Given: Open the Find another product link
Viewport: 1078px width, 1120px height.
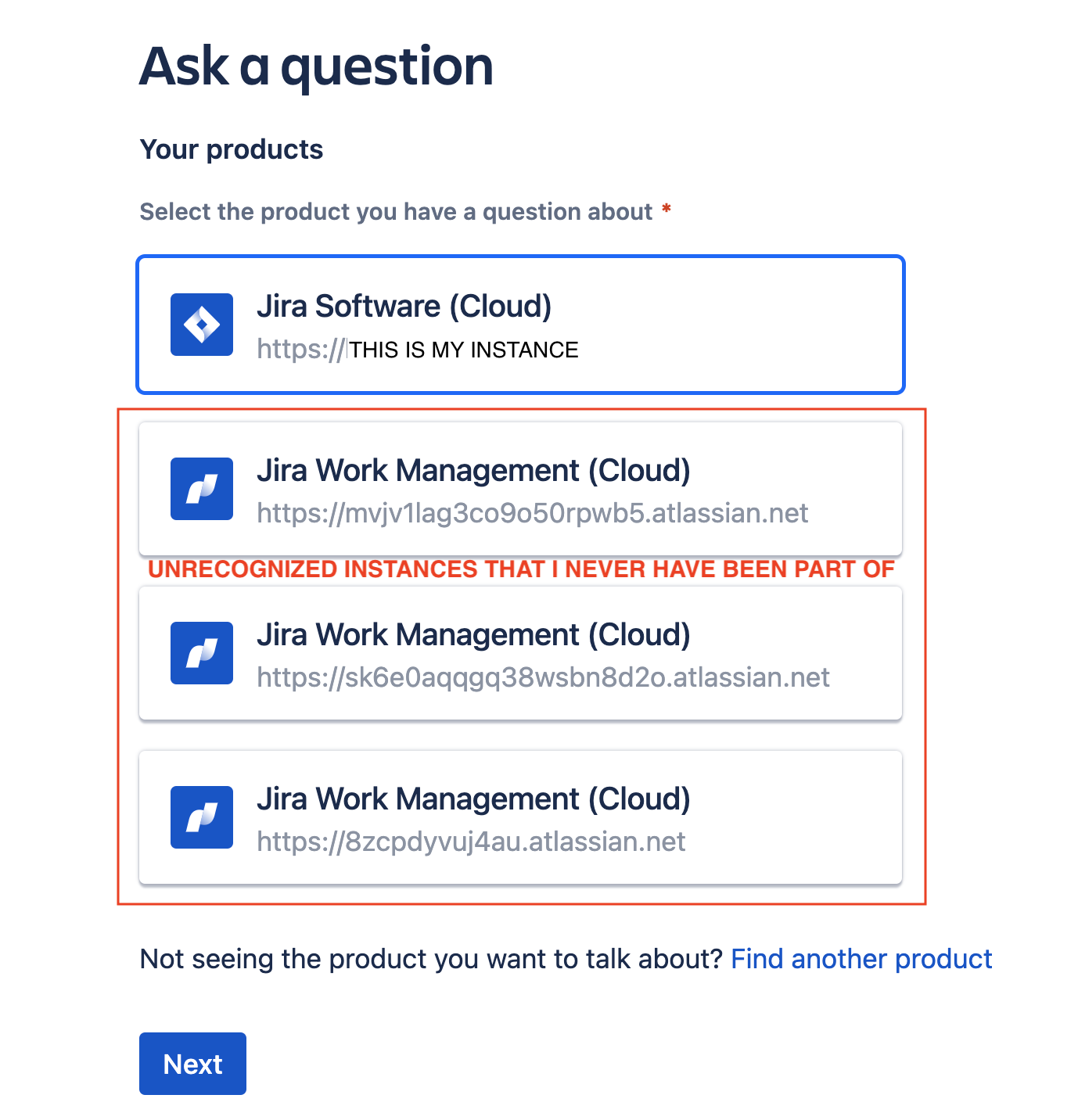Looking at the screenshot, I should [861, 959].
